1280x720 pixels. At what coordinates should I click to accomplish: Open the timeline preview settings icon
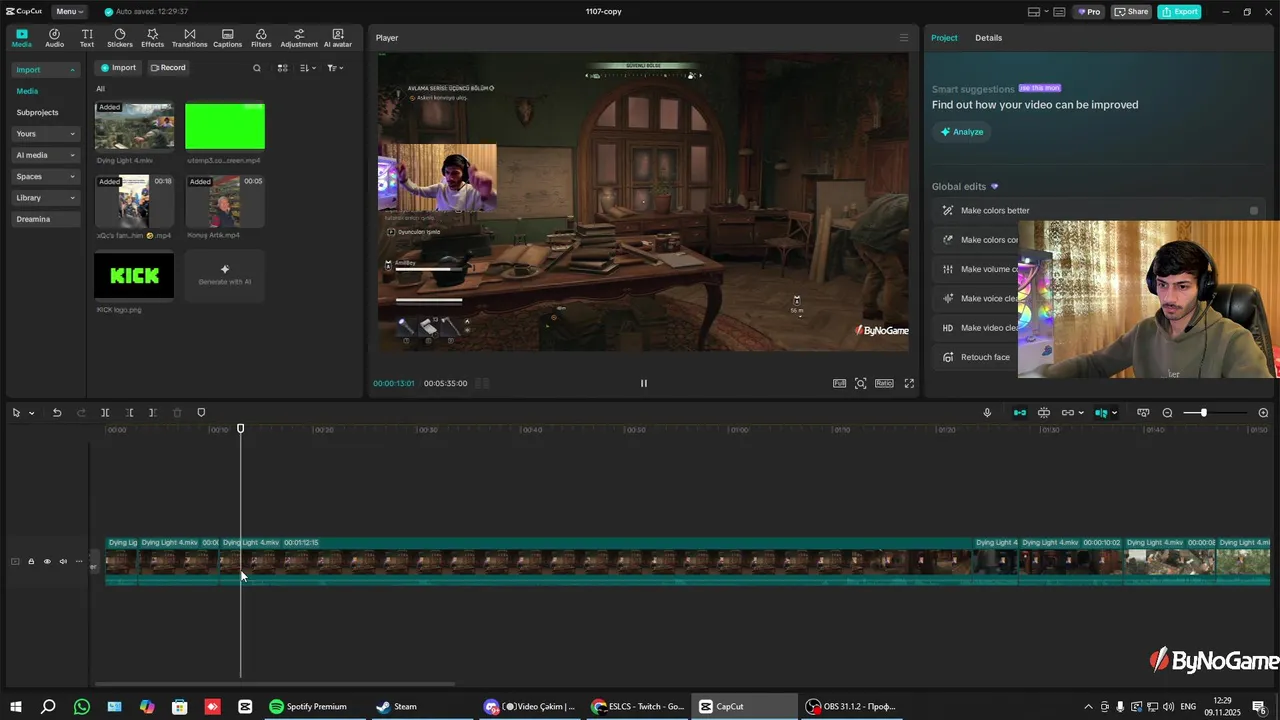click(1143, 413)
